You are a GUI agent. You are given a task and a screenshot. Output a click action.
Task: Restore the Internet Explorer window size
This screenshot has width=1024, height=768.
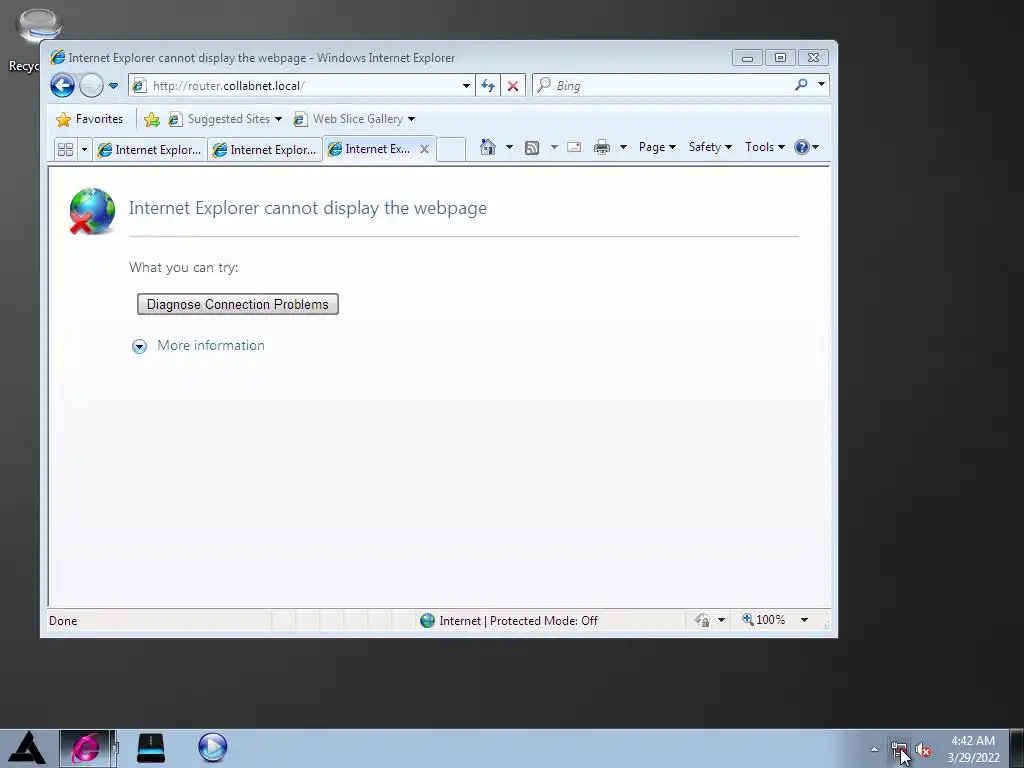coord(780,58)
